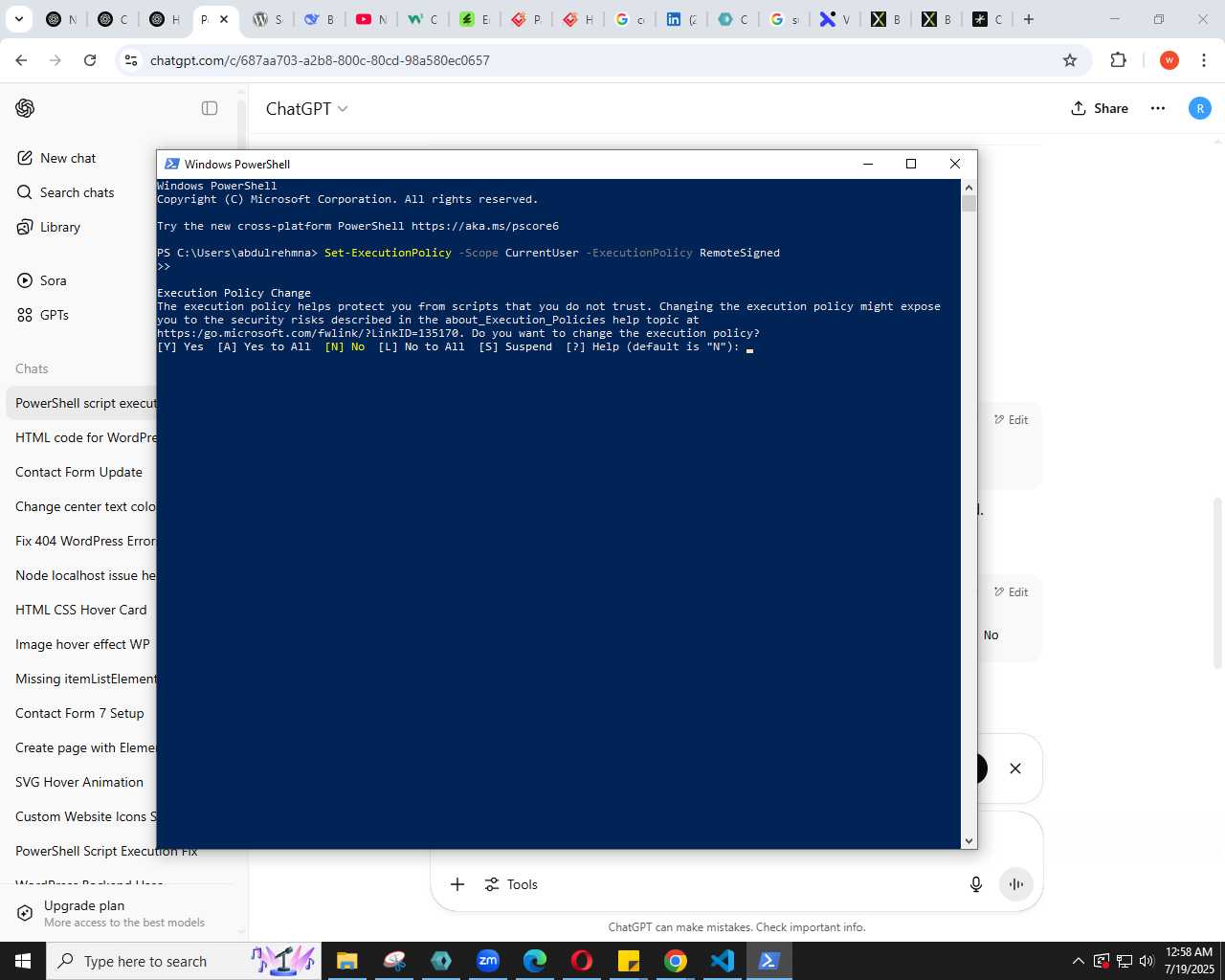Open the Tools menu in composer
Image resolution: width=1225 pixels, height=980 pixels.
click(511, 884)
